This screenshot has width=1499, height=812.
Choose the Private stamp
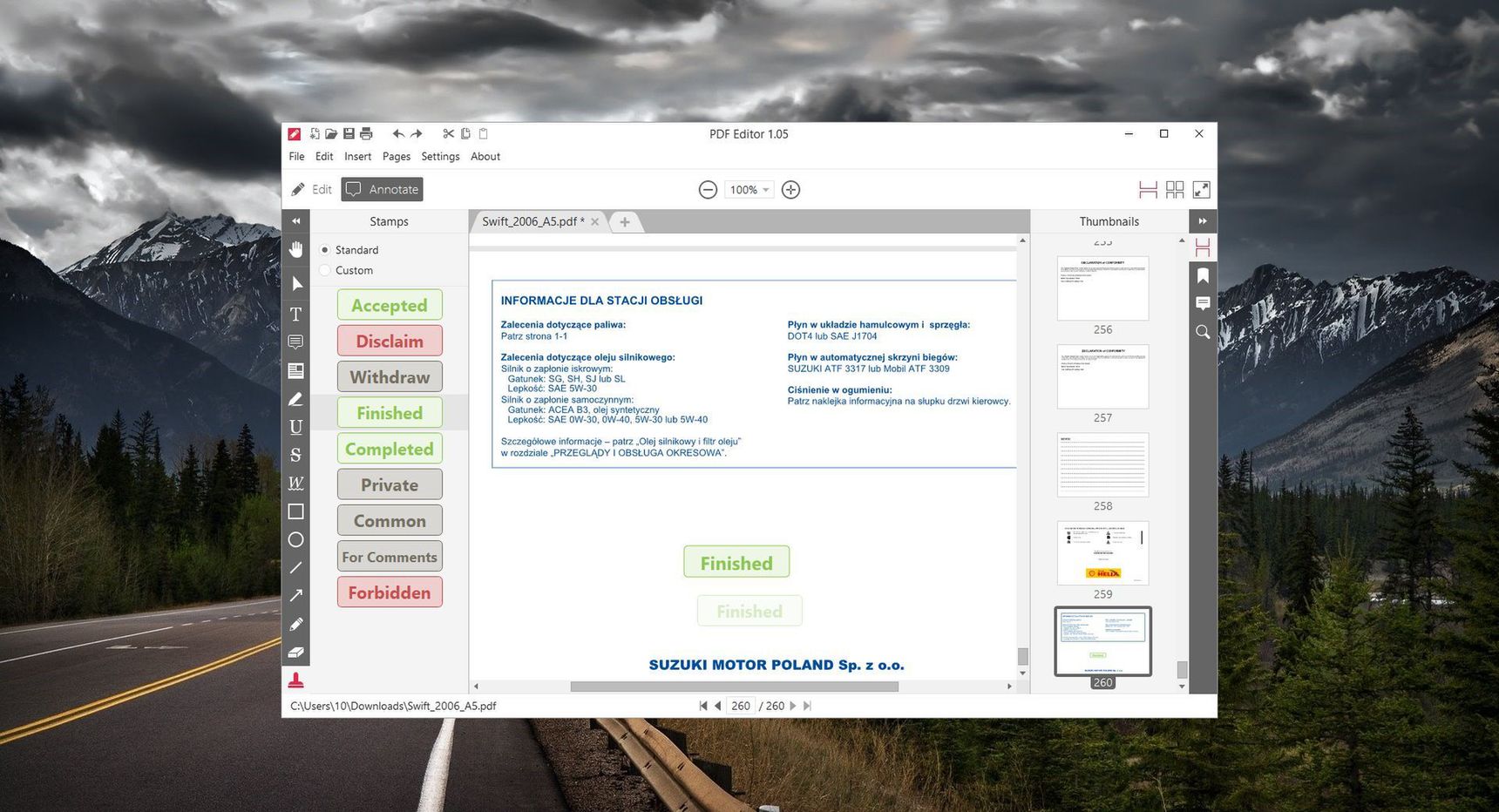pyautogui.click(x=390, y=484)
